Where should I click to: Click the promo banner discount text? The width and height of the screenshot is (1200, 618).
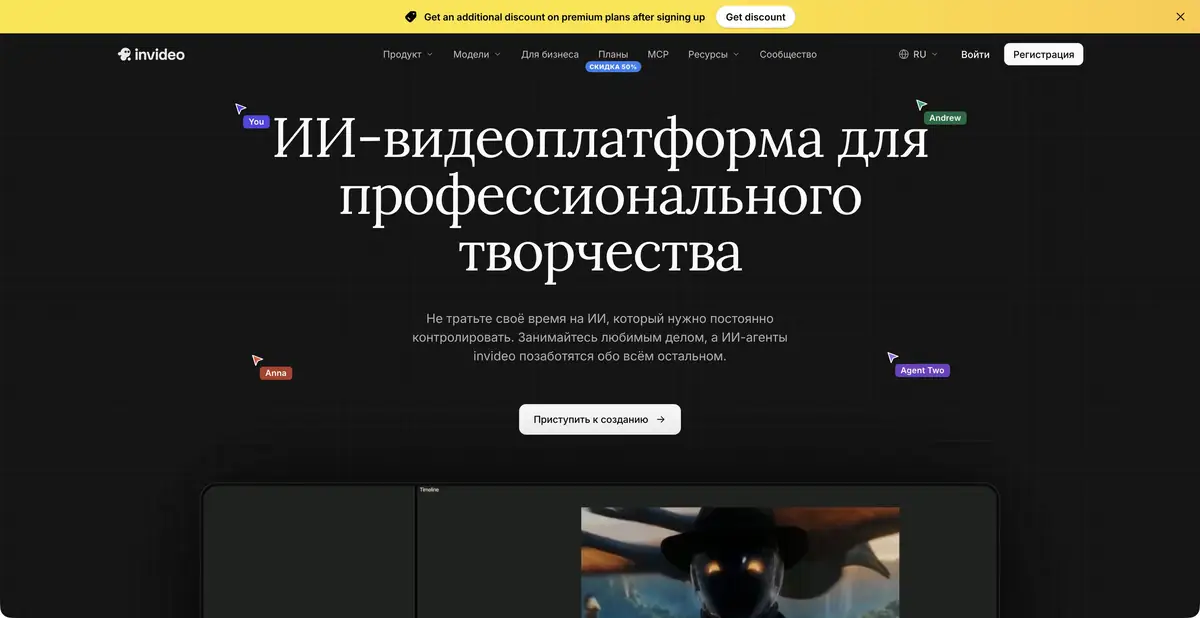(x=564, y=17)
